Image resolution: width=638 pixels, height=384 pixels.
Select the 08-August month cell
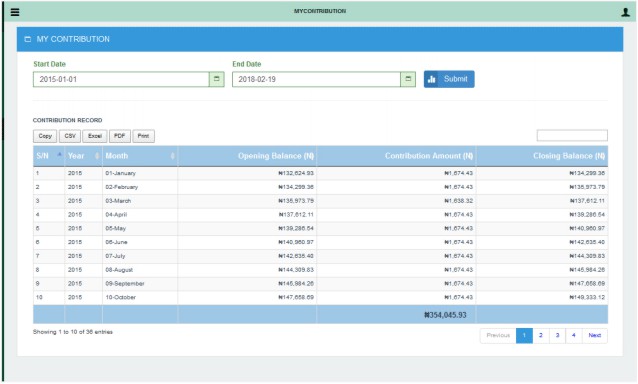tap(140, 270)
